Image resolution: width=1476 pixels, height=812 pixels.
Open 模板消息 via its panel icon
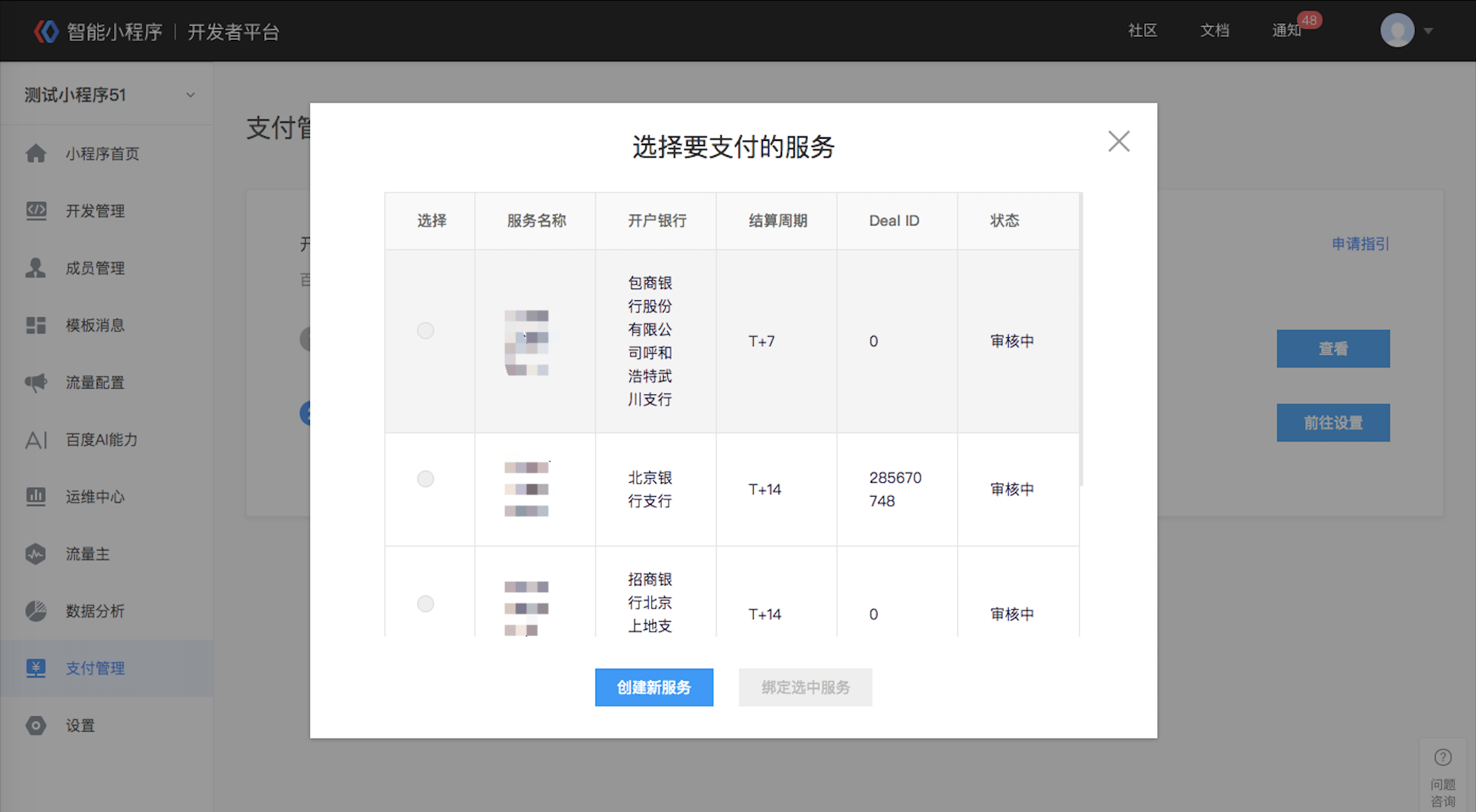pyautogui.click(x=35, y=325)
